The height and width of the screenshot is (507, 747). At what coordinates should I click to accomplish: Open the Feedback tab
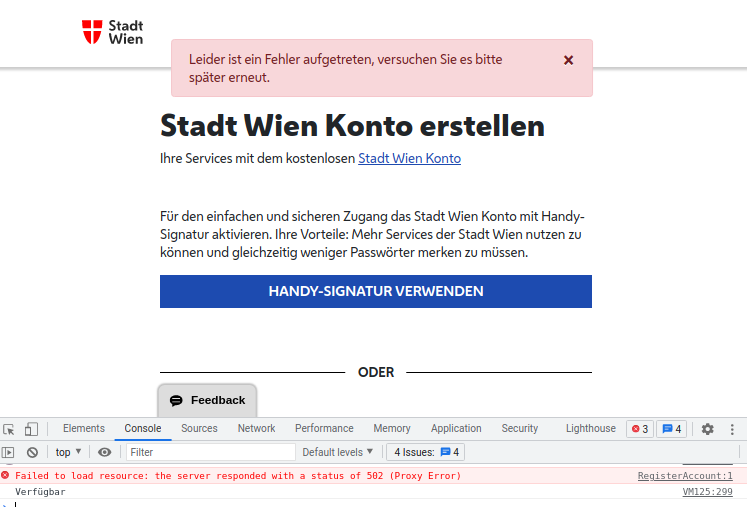[207, 400]
